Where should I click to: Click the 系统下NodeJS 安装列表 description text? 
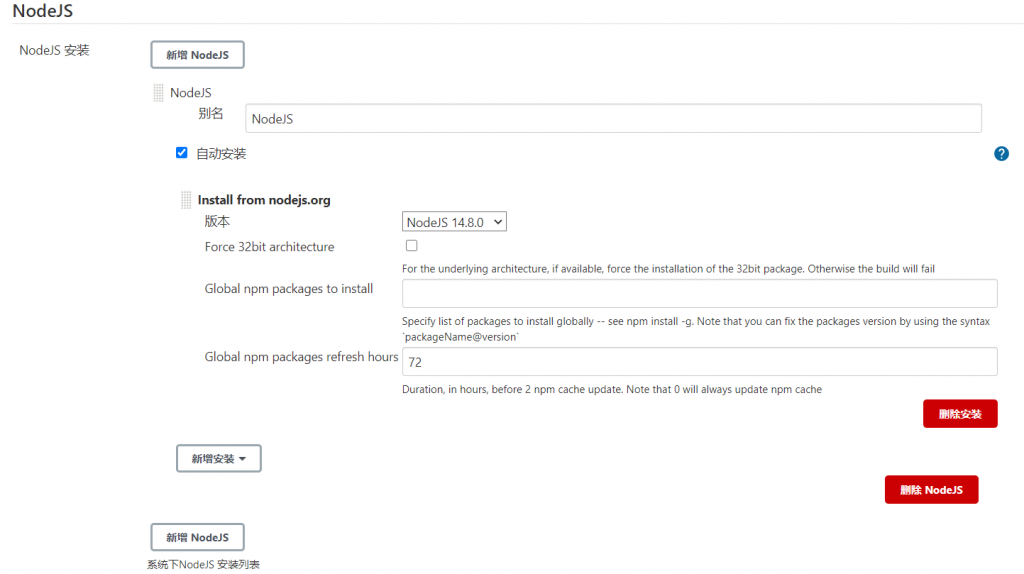point(203,565)
